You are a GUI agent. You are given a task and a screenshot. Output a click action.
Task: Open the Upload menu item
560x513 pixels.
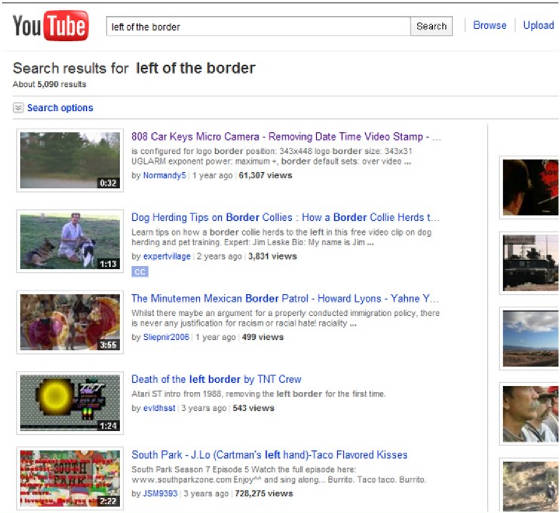coord(539,25)
